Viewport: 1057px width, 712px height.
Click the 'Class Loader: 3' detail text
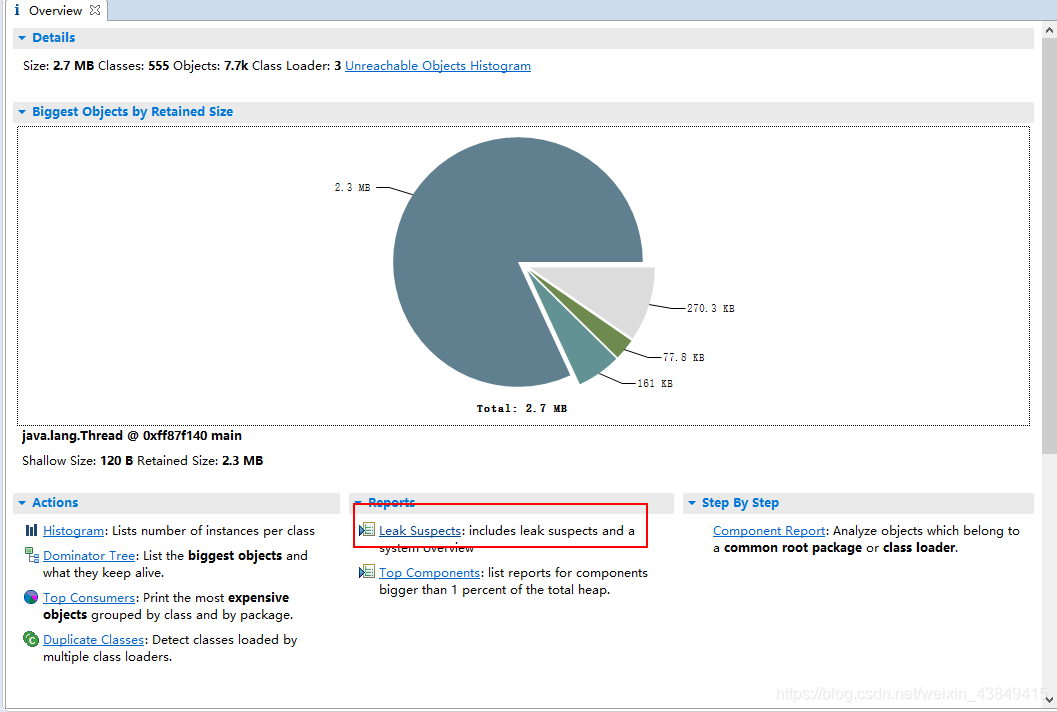pyautogui.click(x=297, y=65)
